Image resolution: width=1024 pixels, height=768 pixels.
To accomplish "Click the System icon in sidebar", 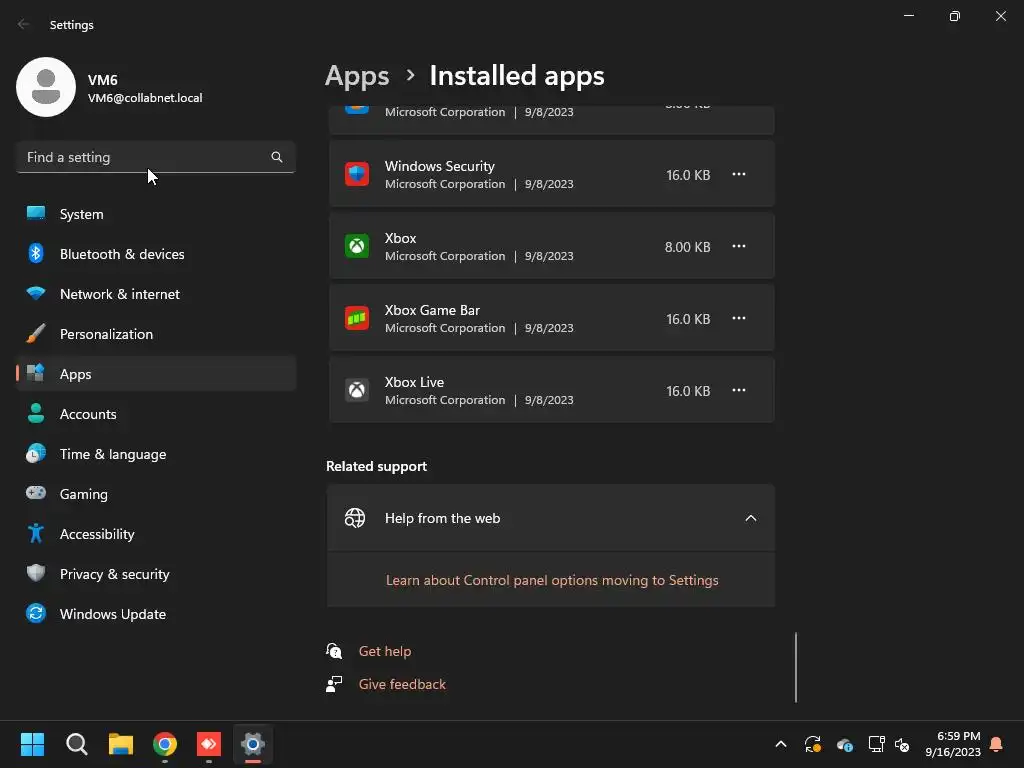I will click(36, 213).
